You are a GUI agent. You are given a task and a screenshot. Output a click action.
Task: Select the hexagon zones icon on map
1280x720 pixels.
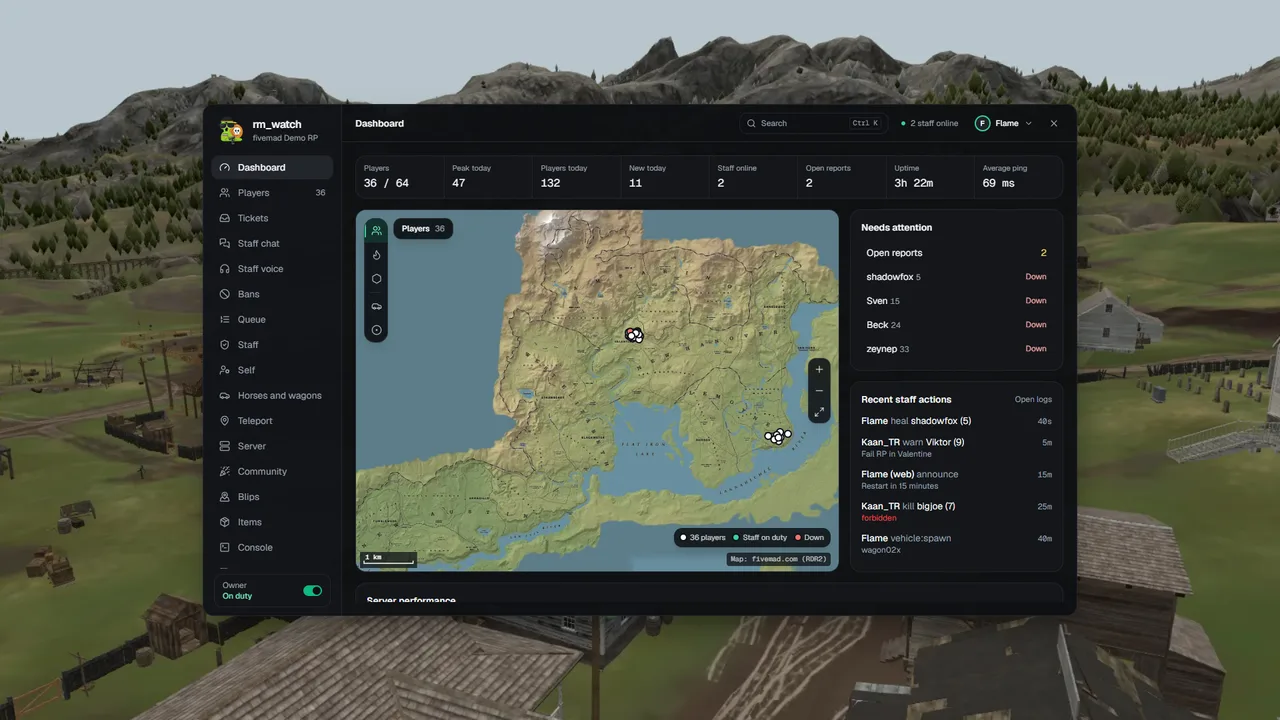[376, 280]
